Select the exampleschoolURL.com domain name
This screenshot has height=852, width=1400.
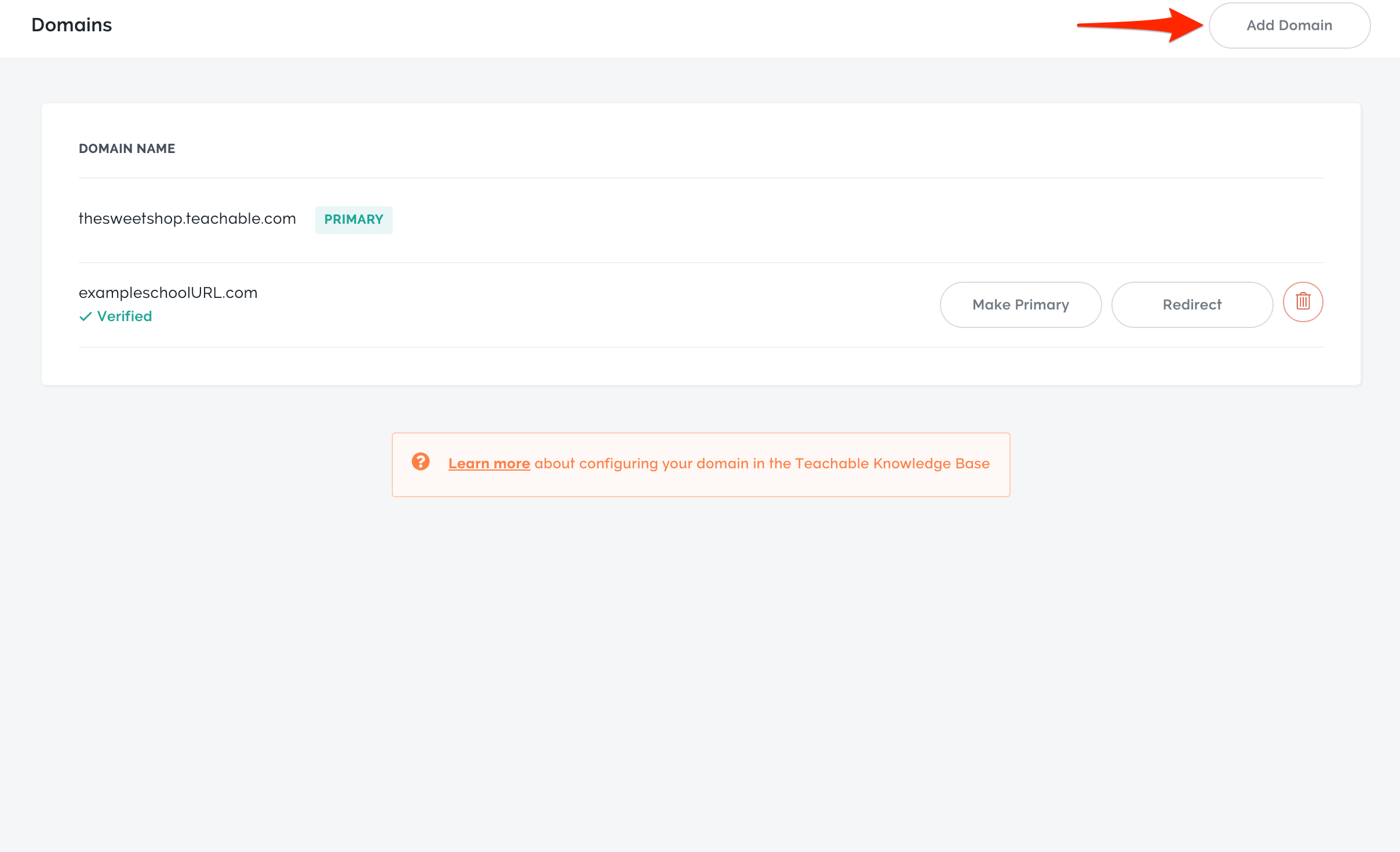[168, 293]
